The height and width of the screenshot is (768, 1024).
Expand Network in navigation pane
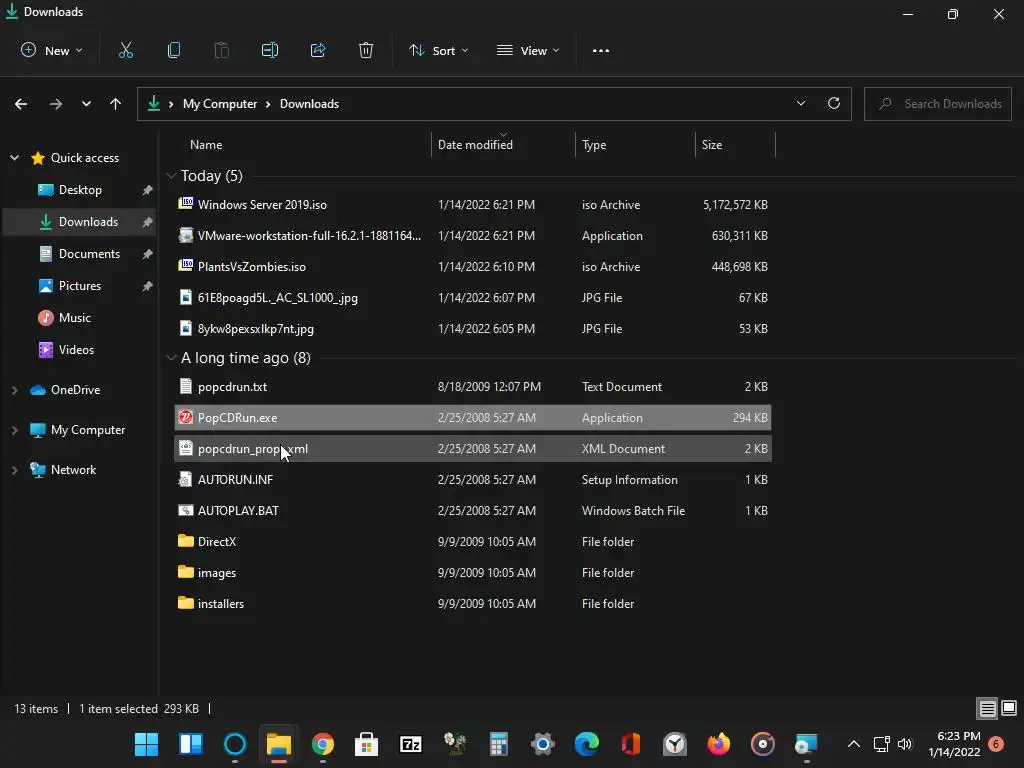point(14,470)
